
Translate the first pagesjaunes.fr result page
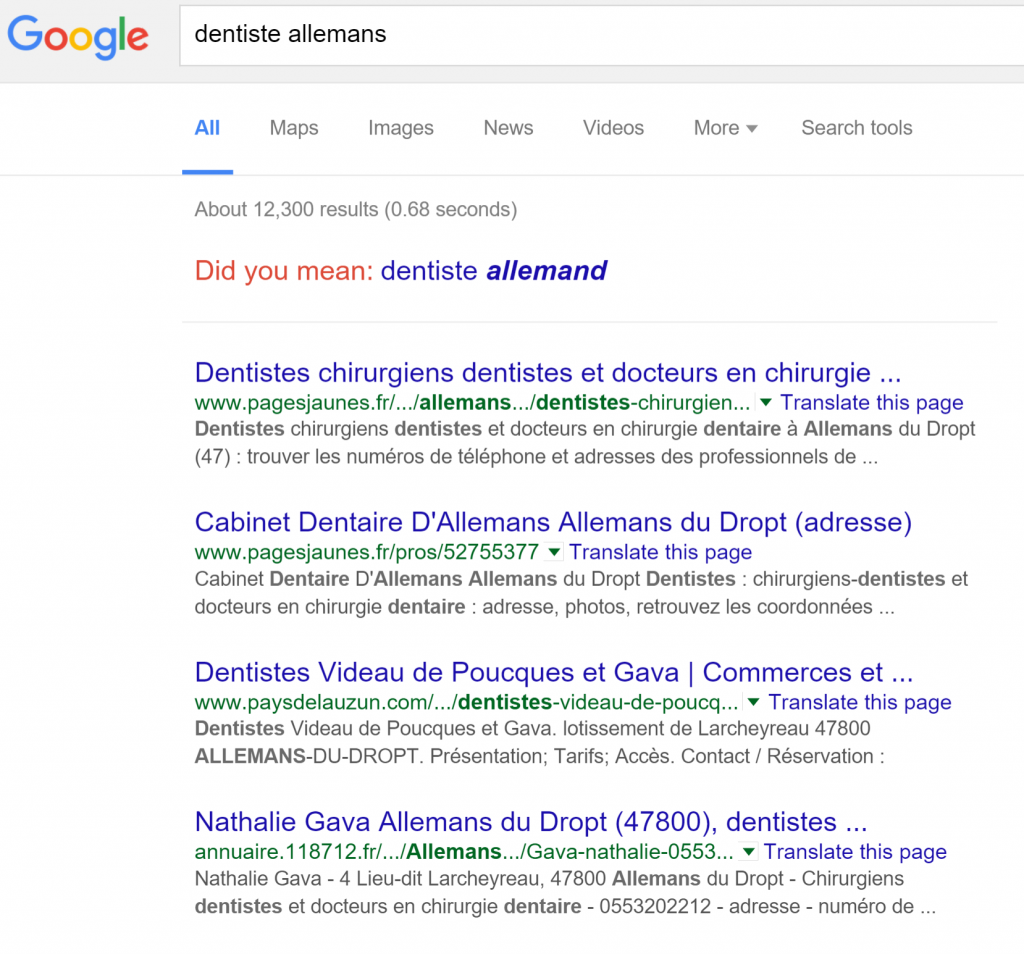pyautogui.click(x=871, y=402)
